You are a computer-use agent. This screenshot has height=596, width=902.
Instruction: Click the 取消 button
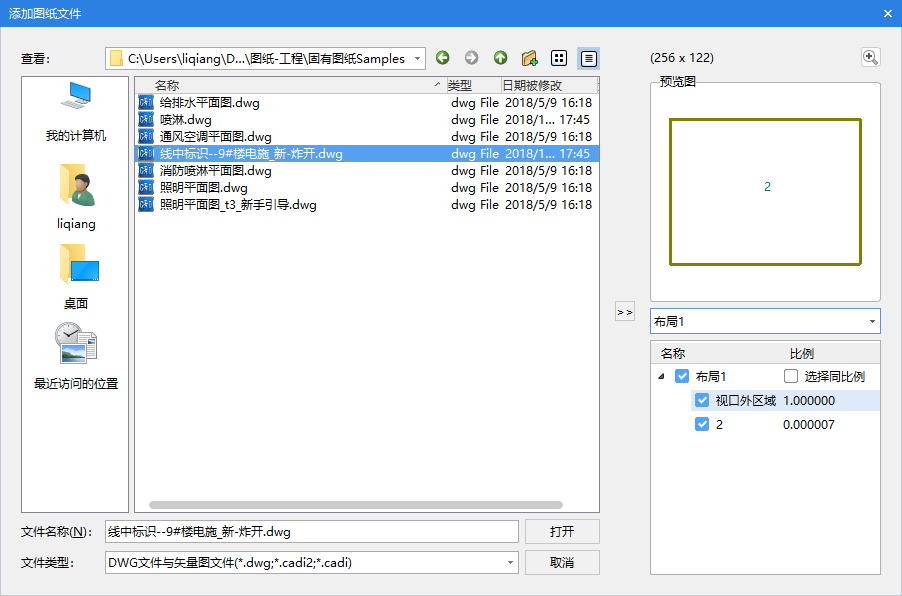click(562, 563)
